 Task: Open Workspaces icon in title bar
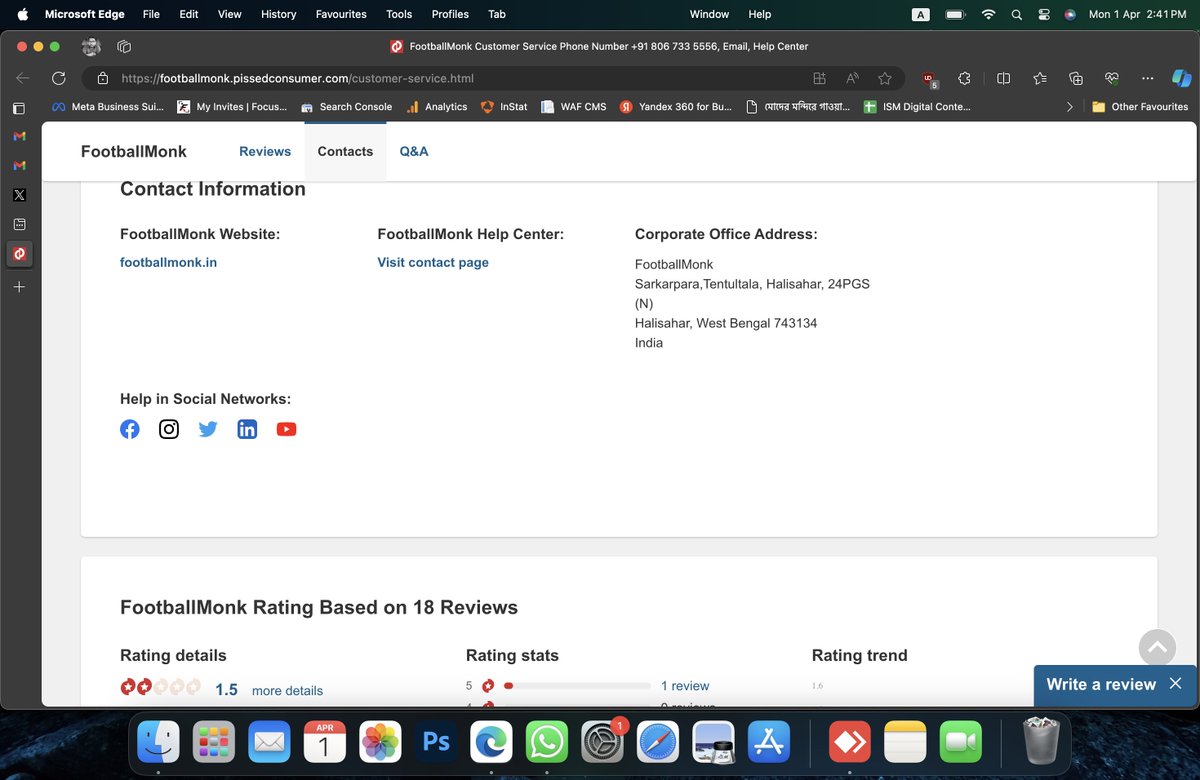(125, 46)
